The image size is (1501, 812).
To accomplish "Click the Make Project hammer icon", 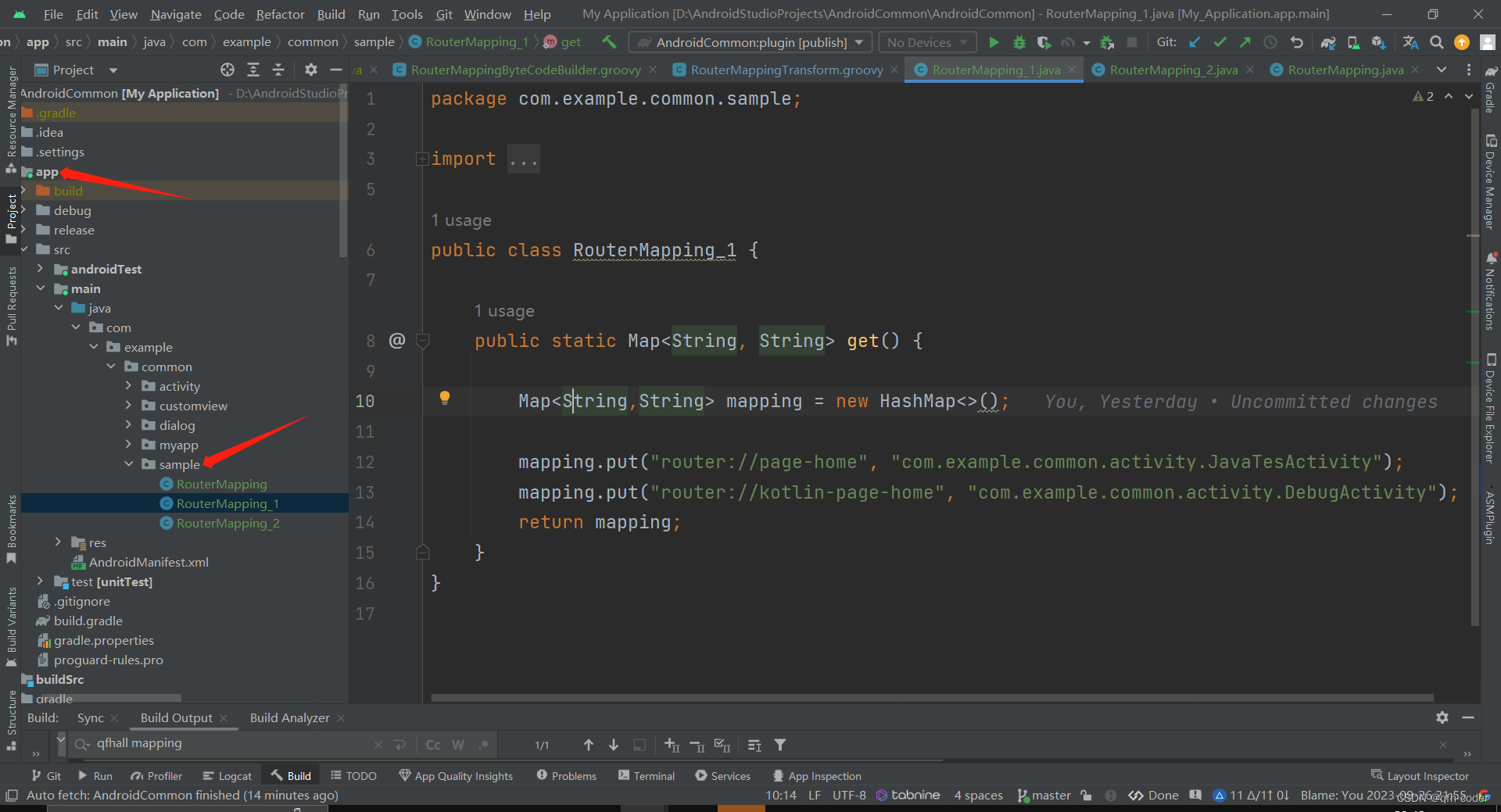I will point(610,42).
